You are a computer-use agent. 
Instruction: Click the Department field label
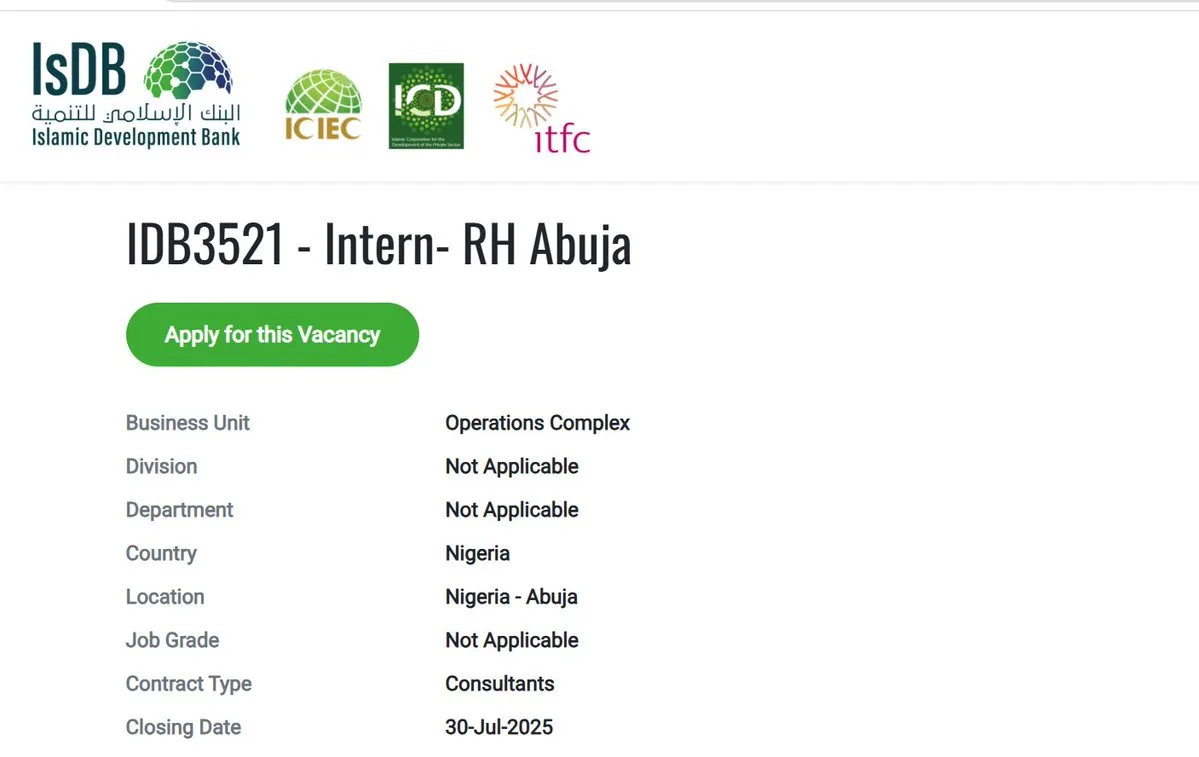tap(179, 510)
